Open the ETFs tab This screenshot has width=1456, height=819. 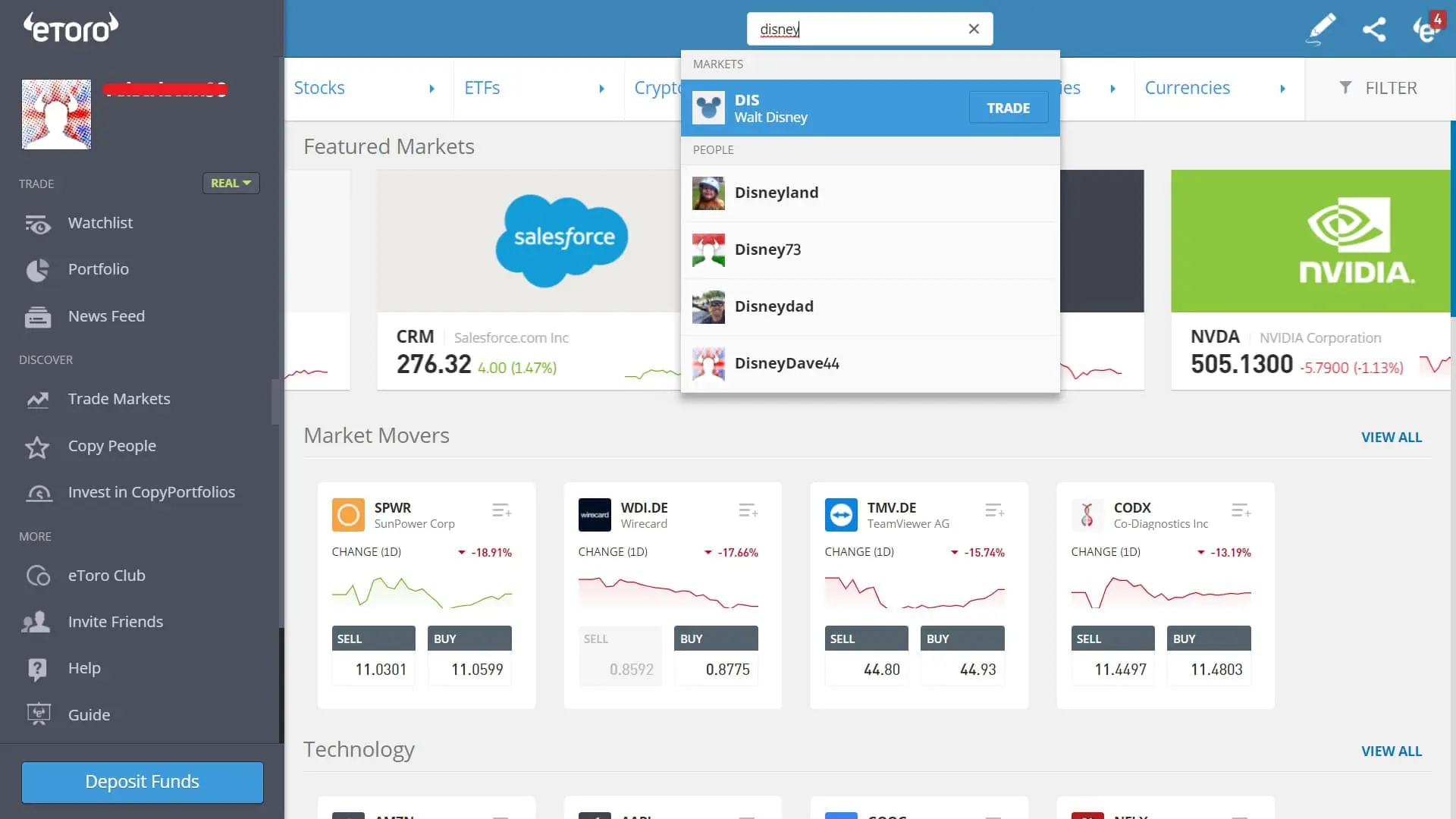[482, 88]
